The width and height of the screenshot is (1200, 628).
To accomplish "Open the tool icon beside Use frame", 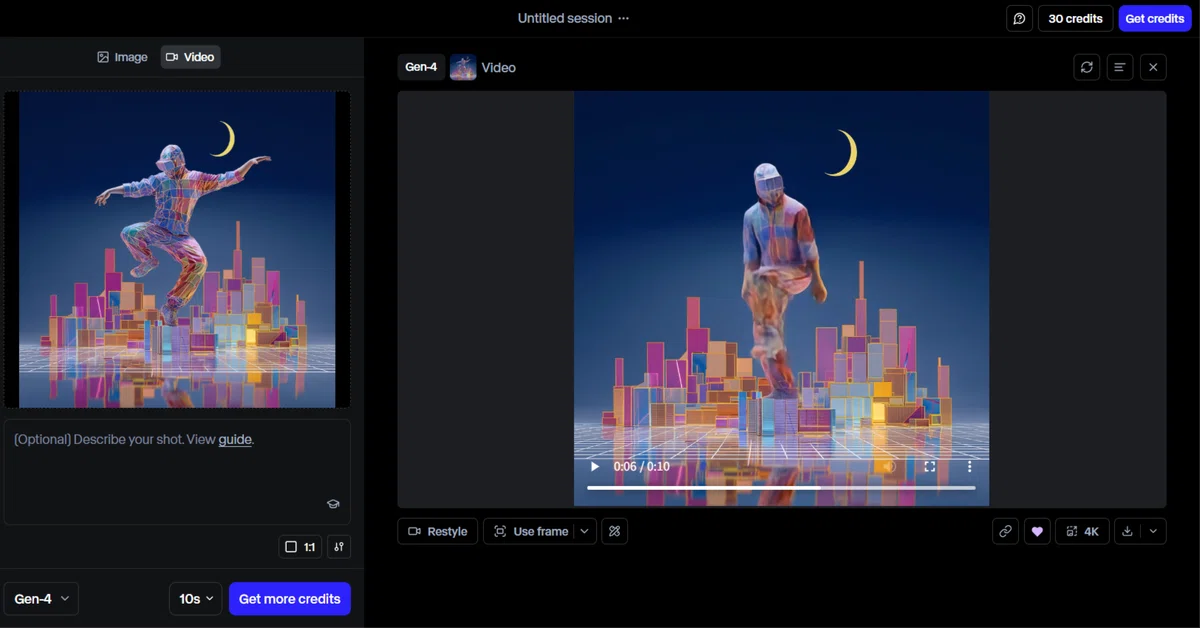I will tap(615, 531).
